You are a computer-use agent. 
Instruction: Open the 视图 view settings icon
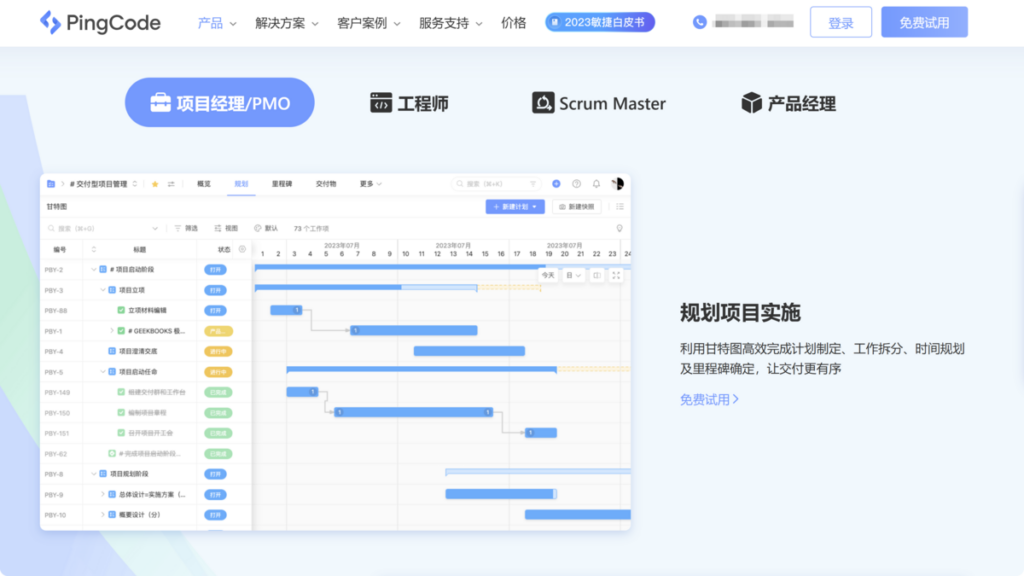coord(217,229)
